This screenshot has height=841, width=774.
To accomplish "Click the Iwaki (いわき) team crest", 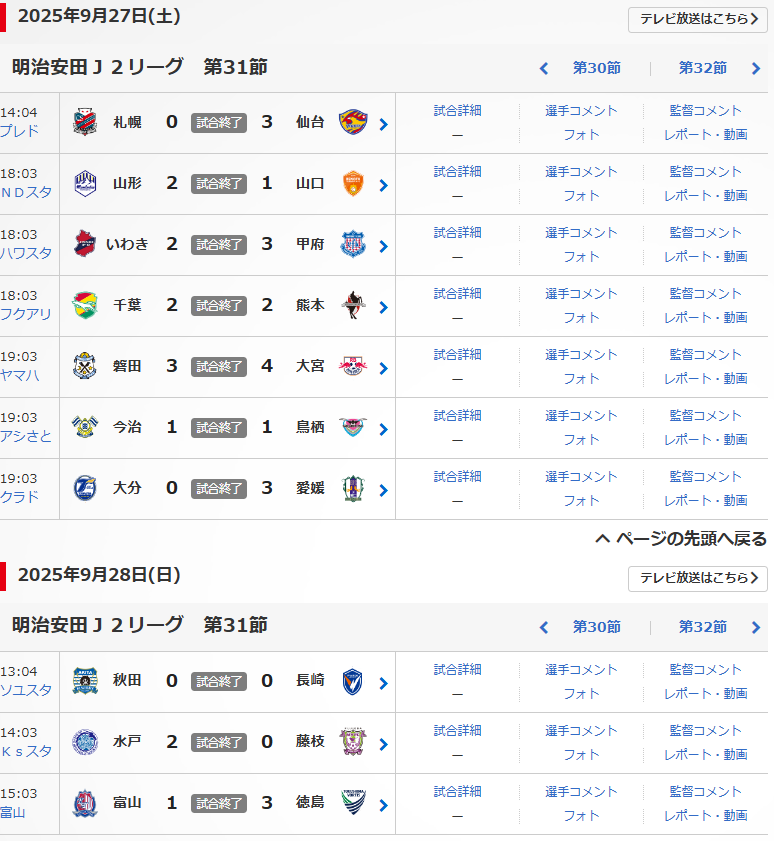I will 85,244.
